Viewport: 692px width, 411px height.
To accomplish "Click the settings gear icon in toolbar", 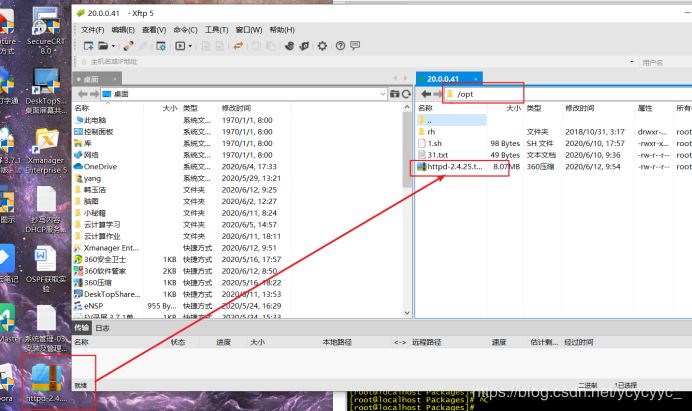I will point(322,45).
